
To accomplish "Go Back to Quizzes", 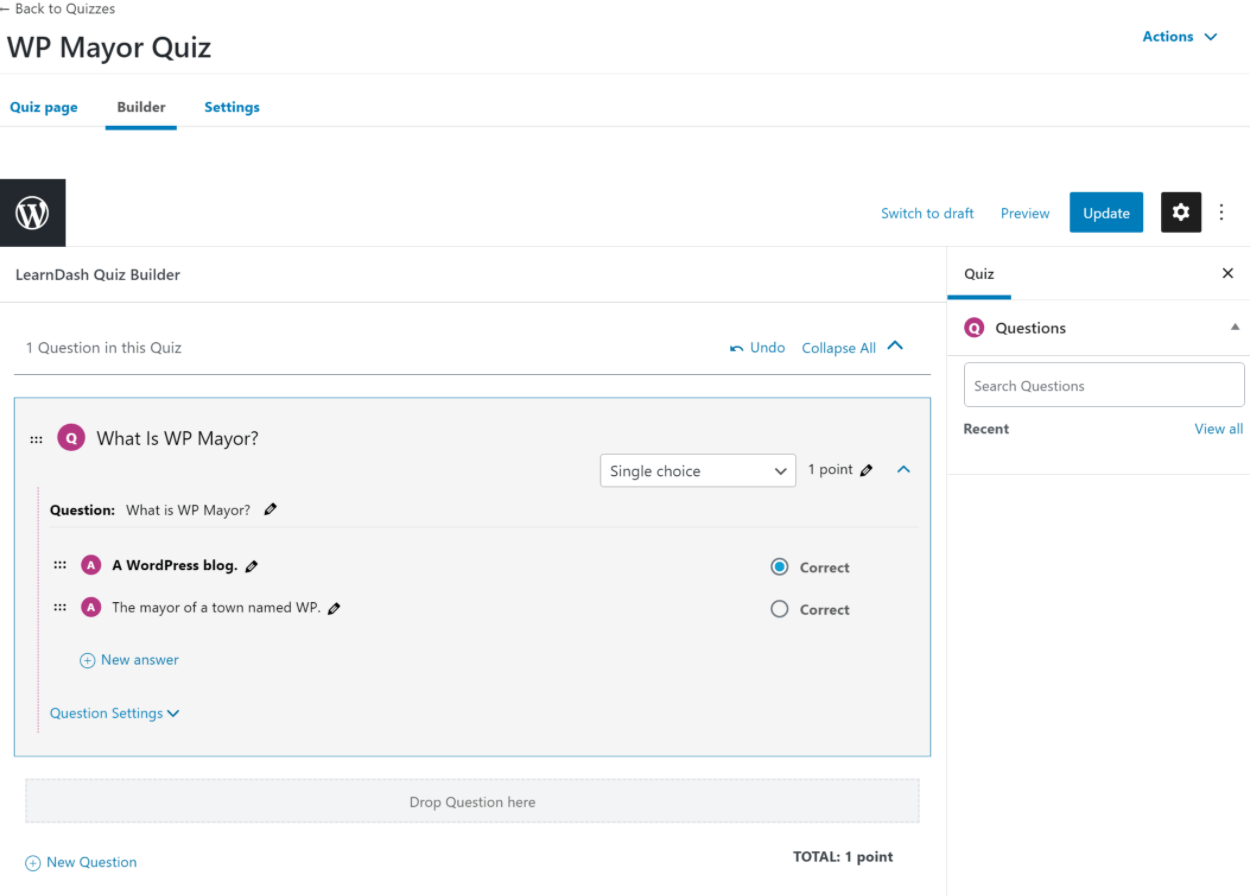I will (58, 9).
